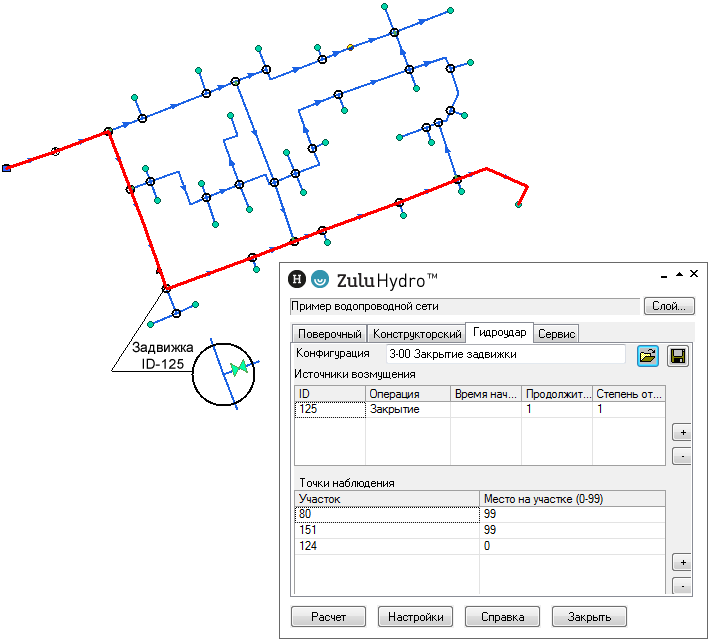Add a row to Источники возмущения

tap(681, 433)
